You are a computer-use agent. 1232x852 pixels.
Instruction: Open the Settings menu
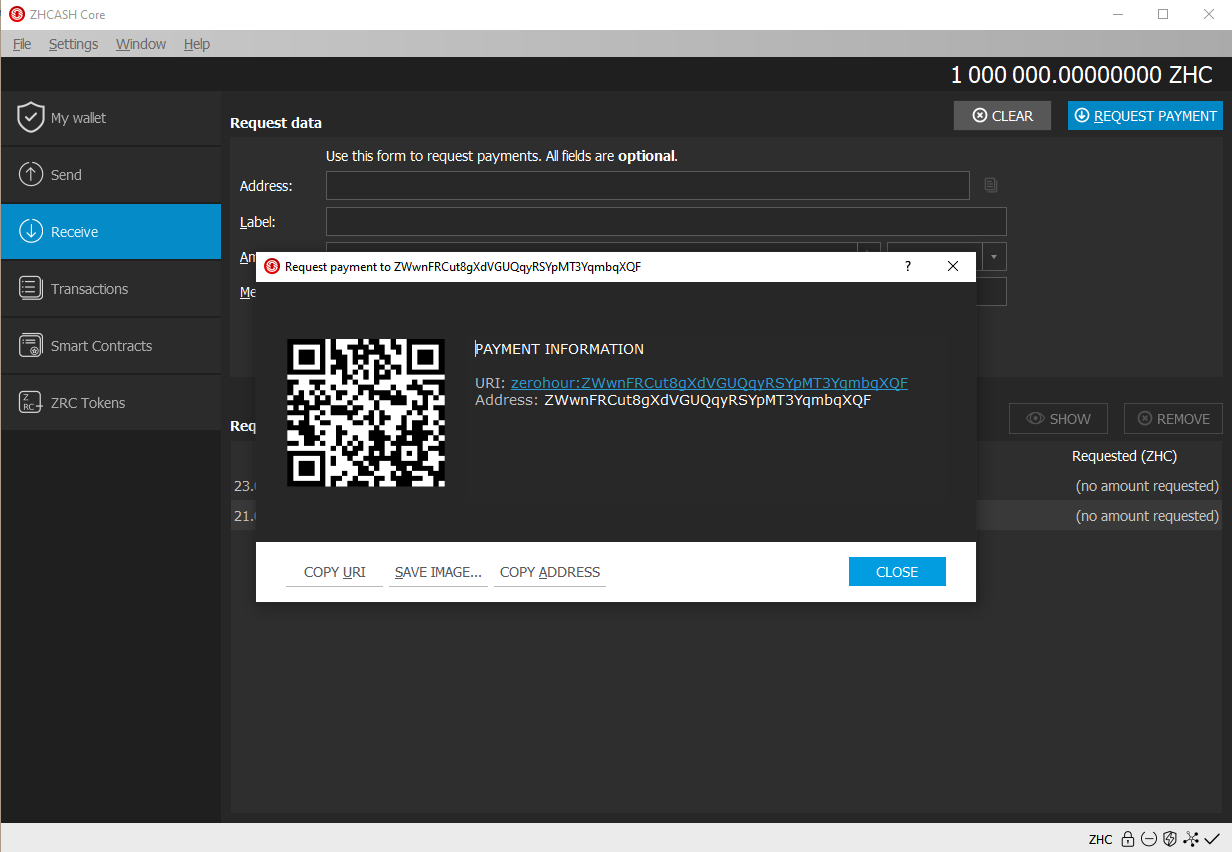73,44
